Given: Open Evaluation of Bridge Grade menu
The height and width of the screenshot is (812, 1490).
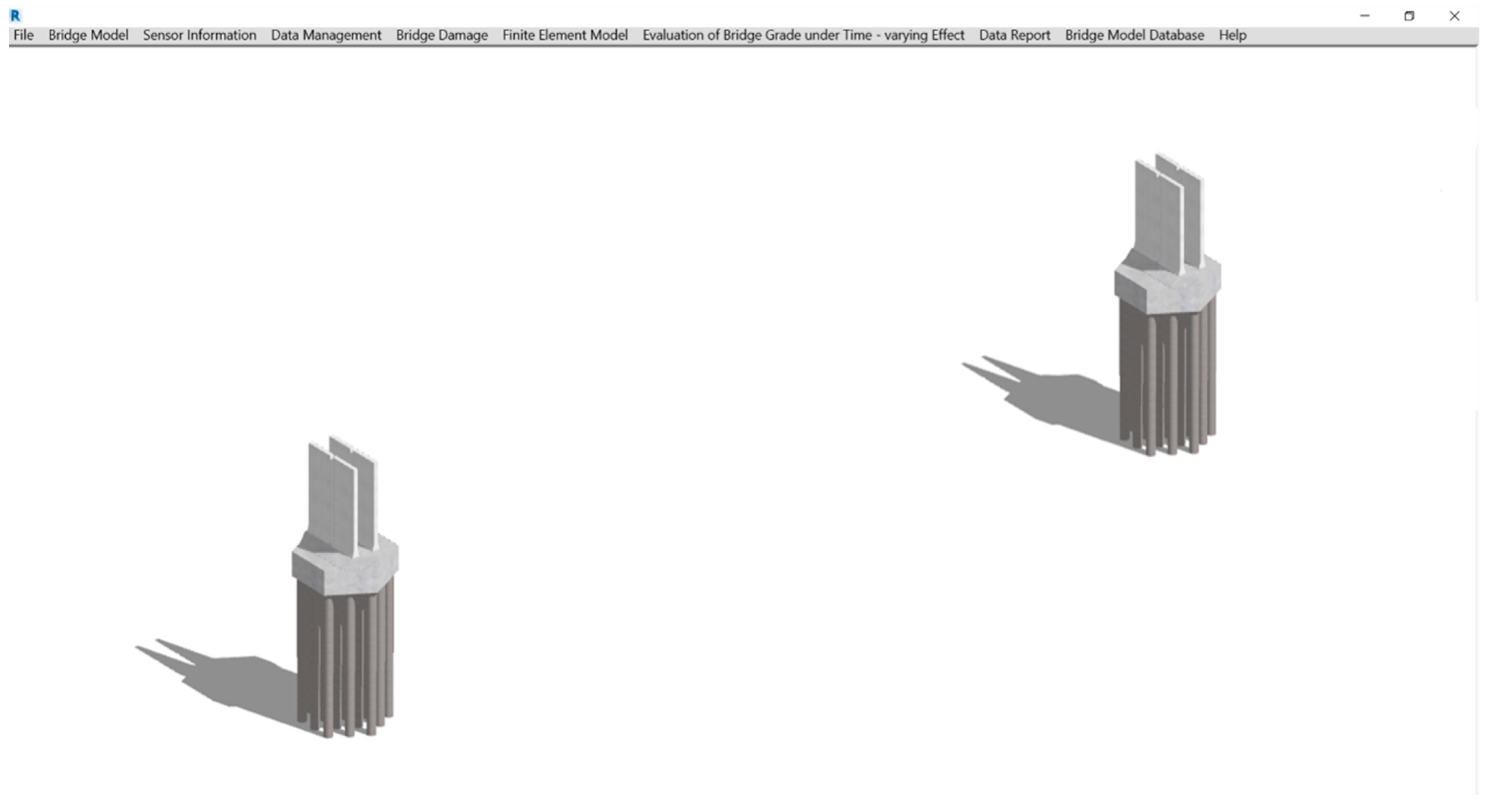Looking at the screenshot, I should [x=803, y=35].
